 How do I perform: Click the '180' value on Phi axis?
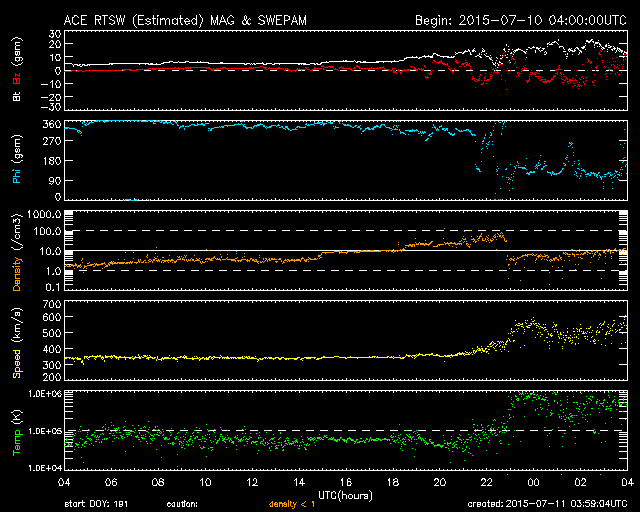click(x=52, y=161)
